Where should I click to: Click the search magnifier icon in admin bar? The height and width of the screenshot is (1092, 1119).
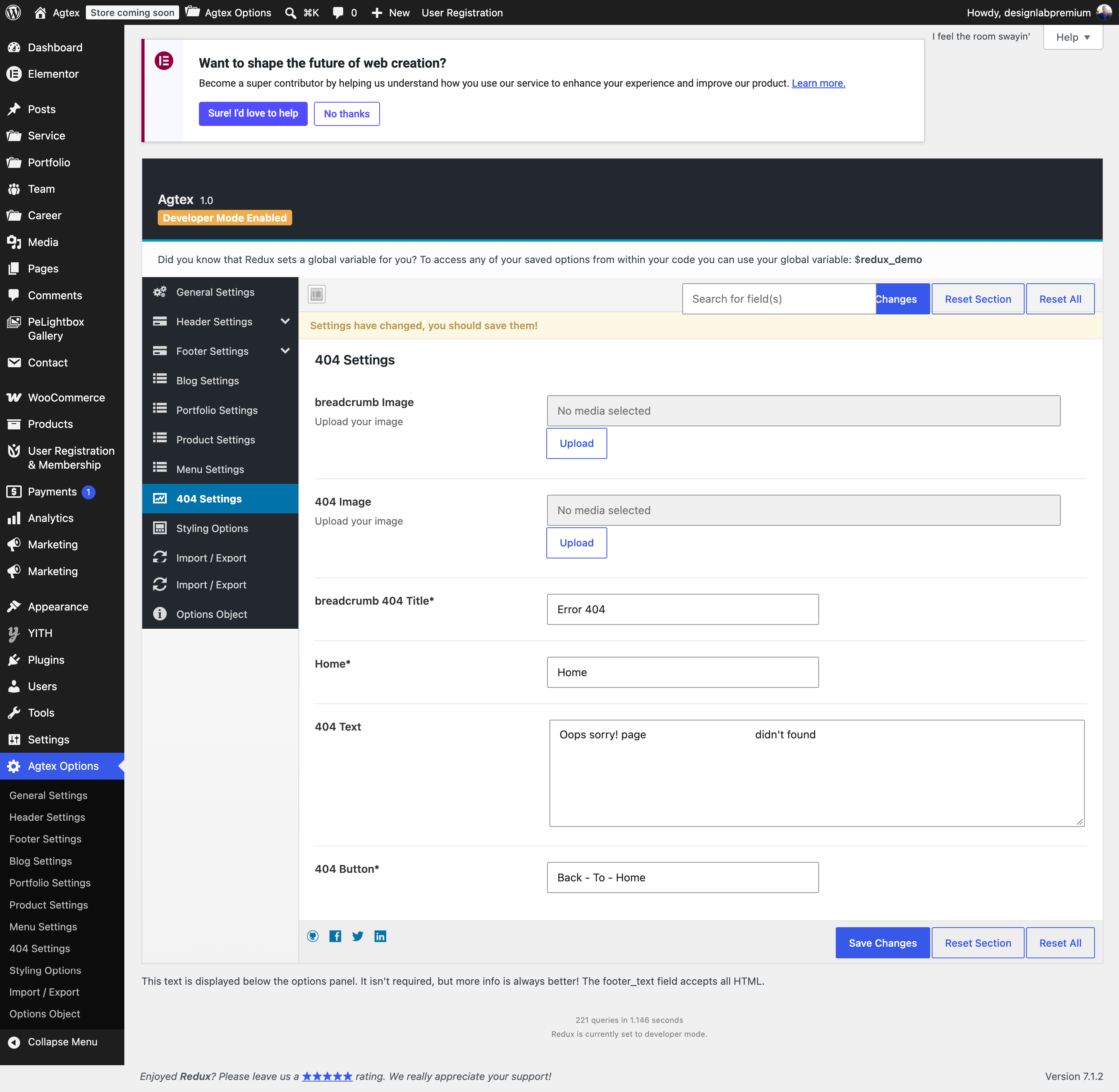(291, 12)
